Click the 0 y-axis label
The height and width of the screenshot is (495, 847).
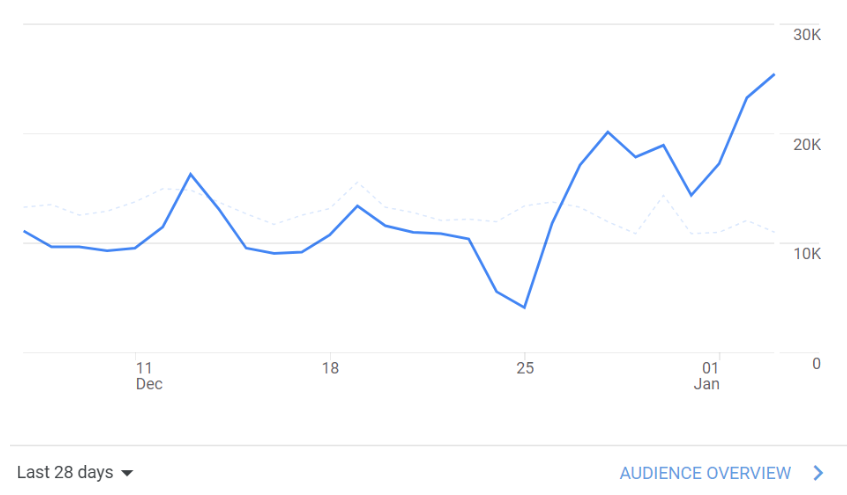click(x=816, y=364)
